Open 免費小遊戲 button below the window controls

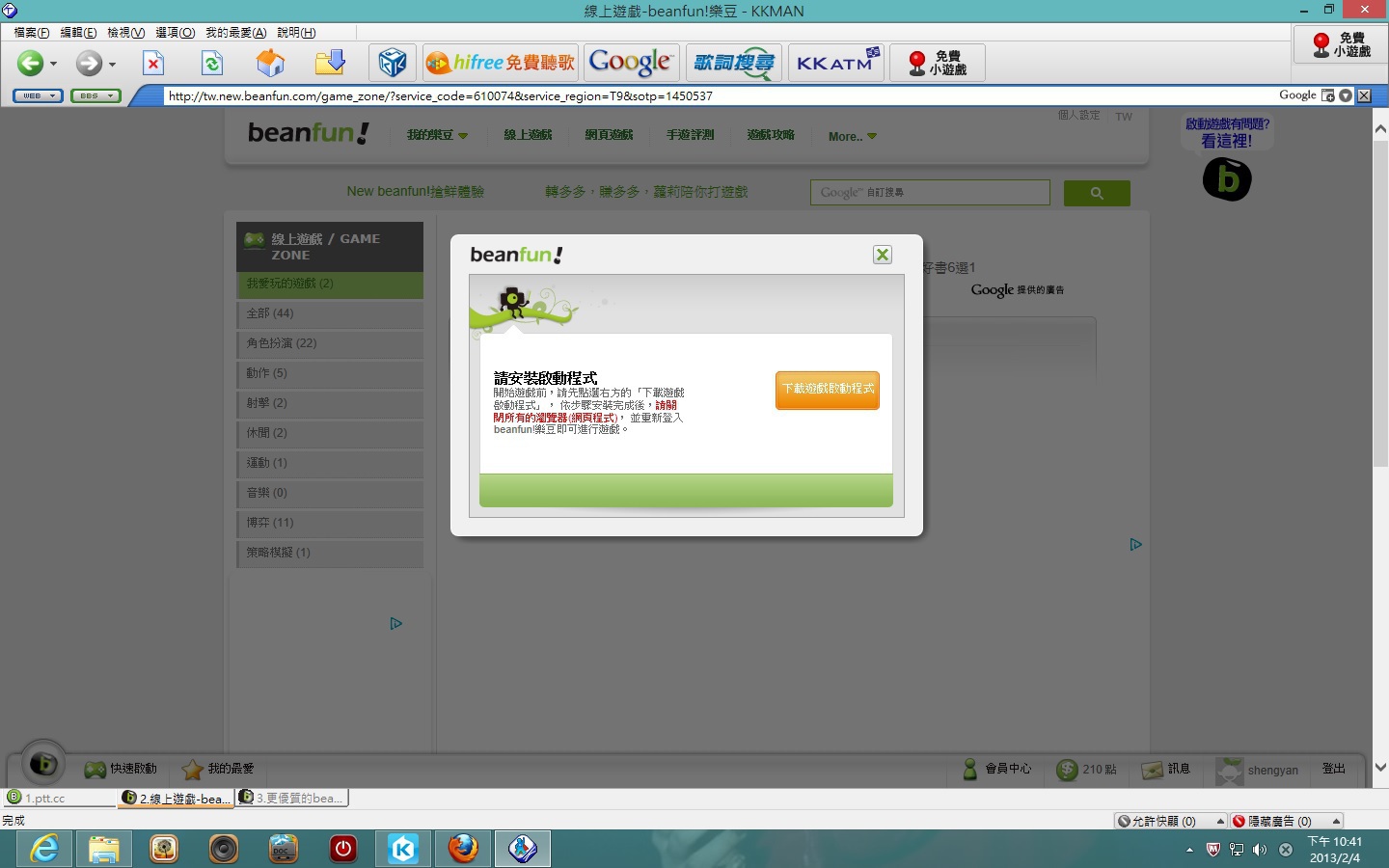(1342, 44)
